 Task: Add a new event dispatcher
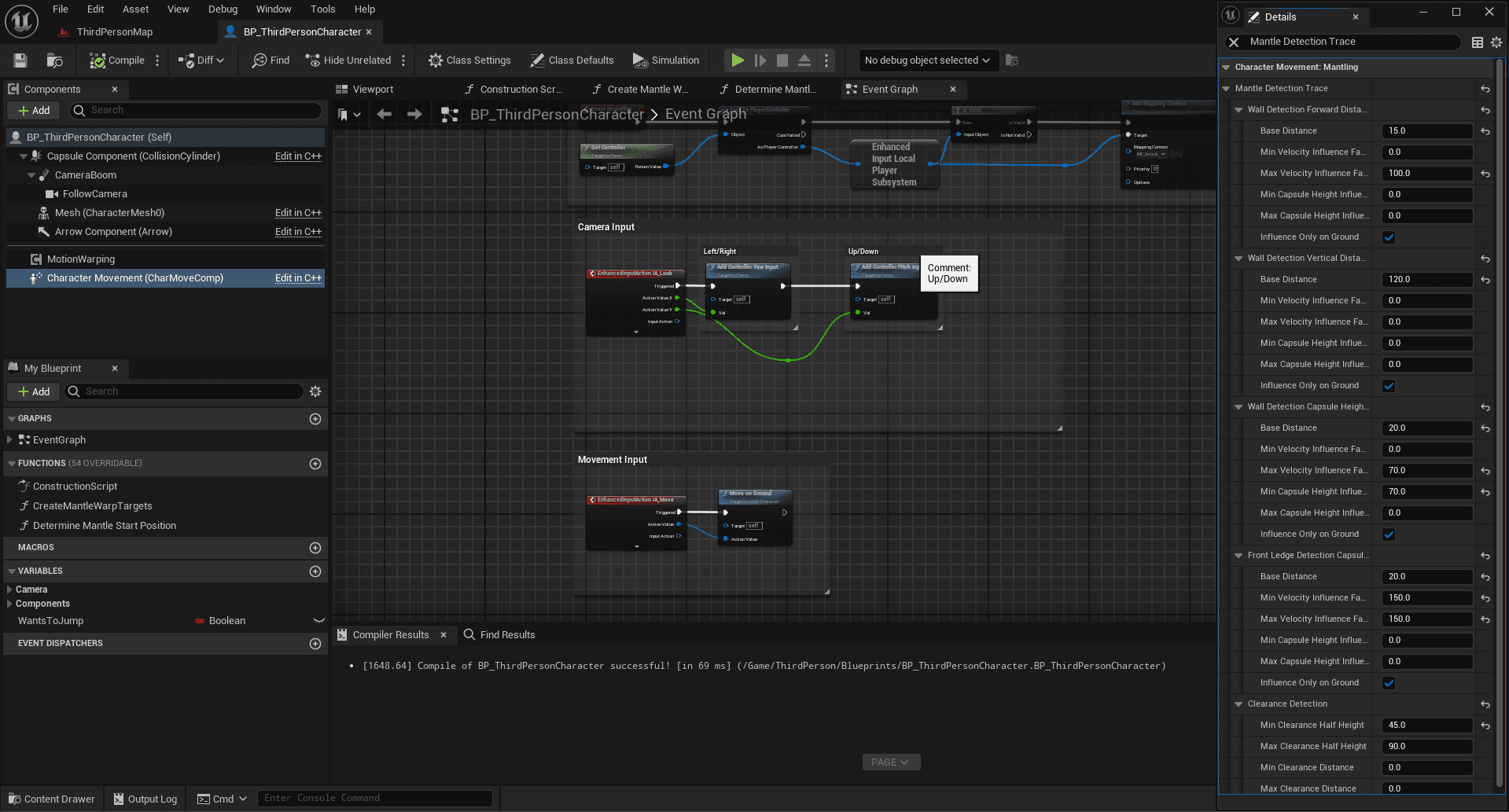point(315,644)
